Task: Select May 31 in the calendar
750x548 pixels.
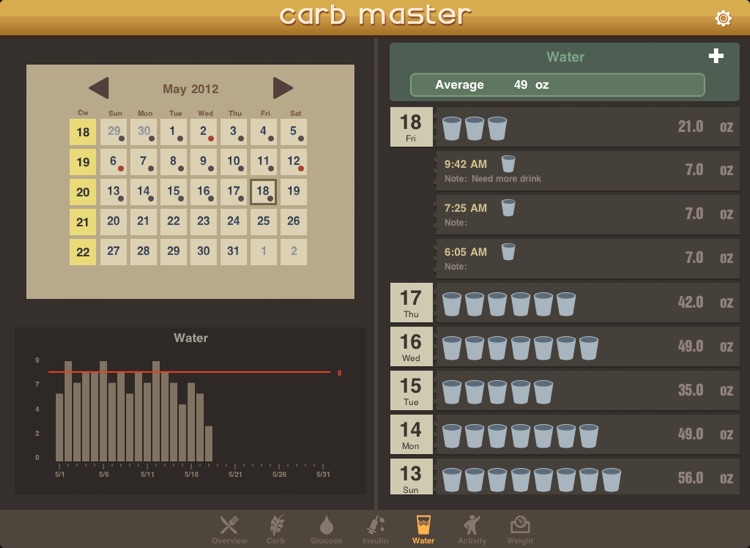Action: coord(233,252)
